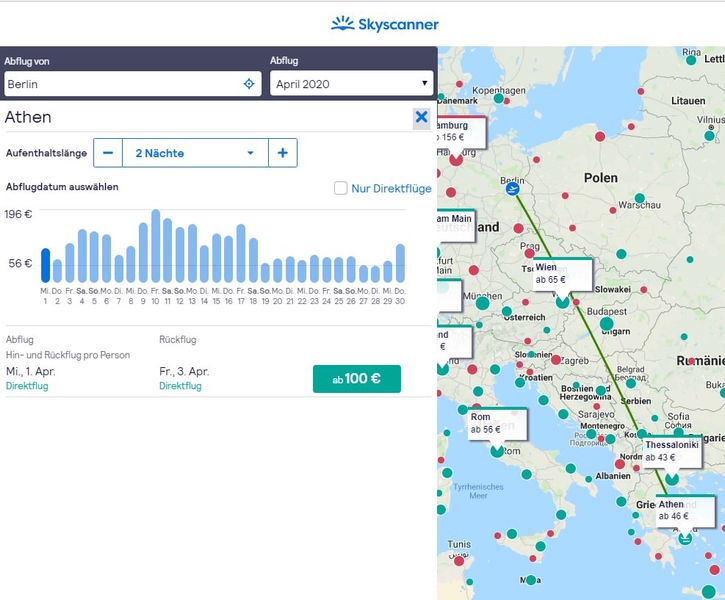Select the price bar for Di. 7 April
The height and width of the screenshot is (600, 725).
point(119,269)
